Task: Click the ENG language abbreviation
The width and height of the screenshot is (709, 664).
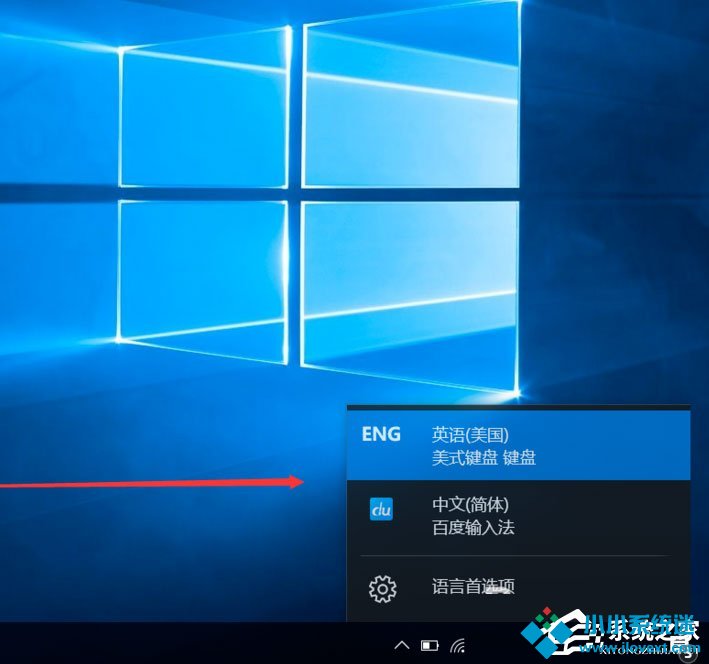Action: (x=381, y=434)
